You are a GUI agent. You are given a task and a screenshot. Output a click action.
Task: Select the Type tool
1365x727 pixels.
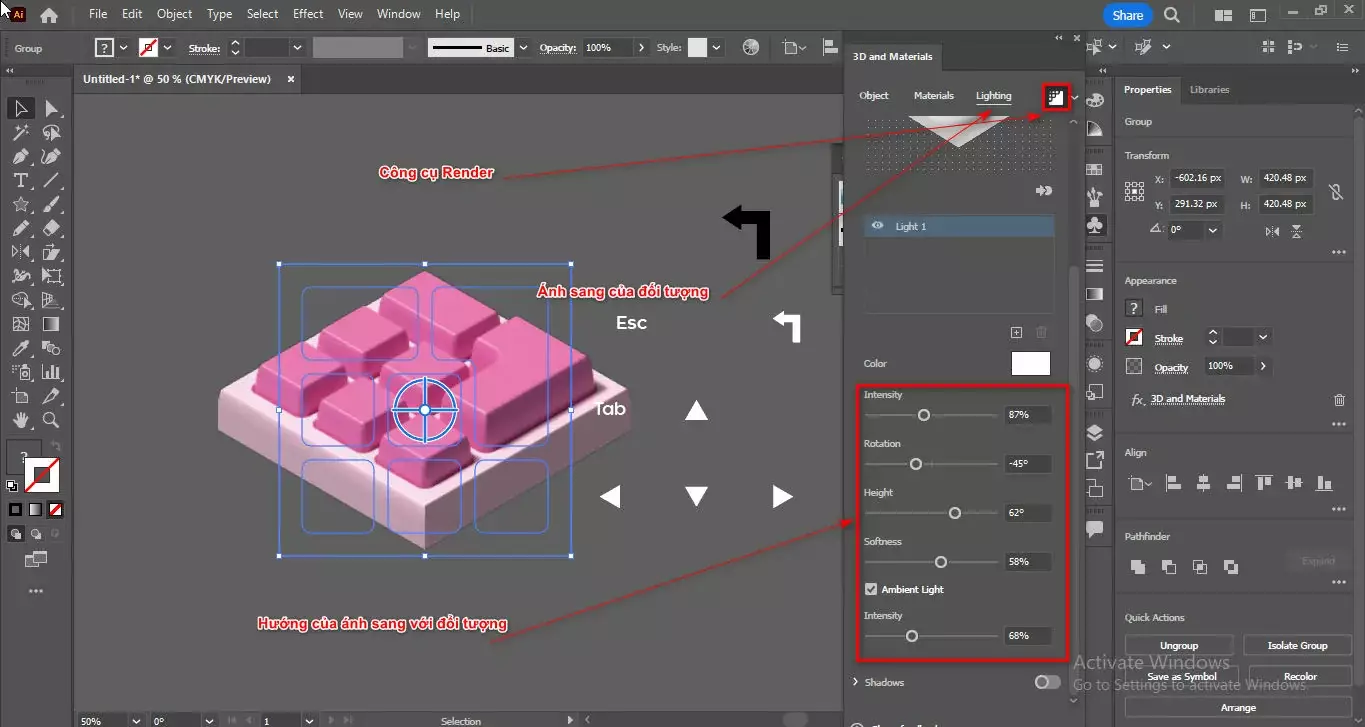point(20,180)
